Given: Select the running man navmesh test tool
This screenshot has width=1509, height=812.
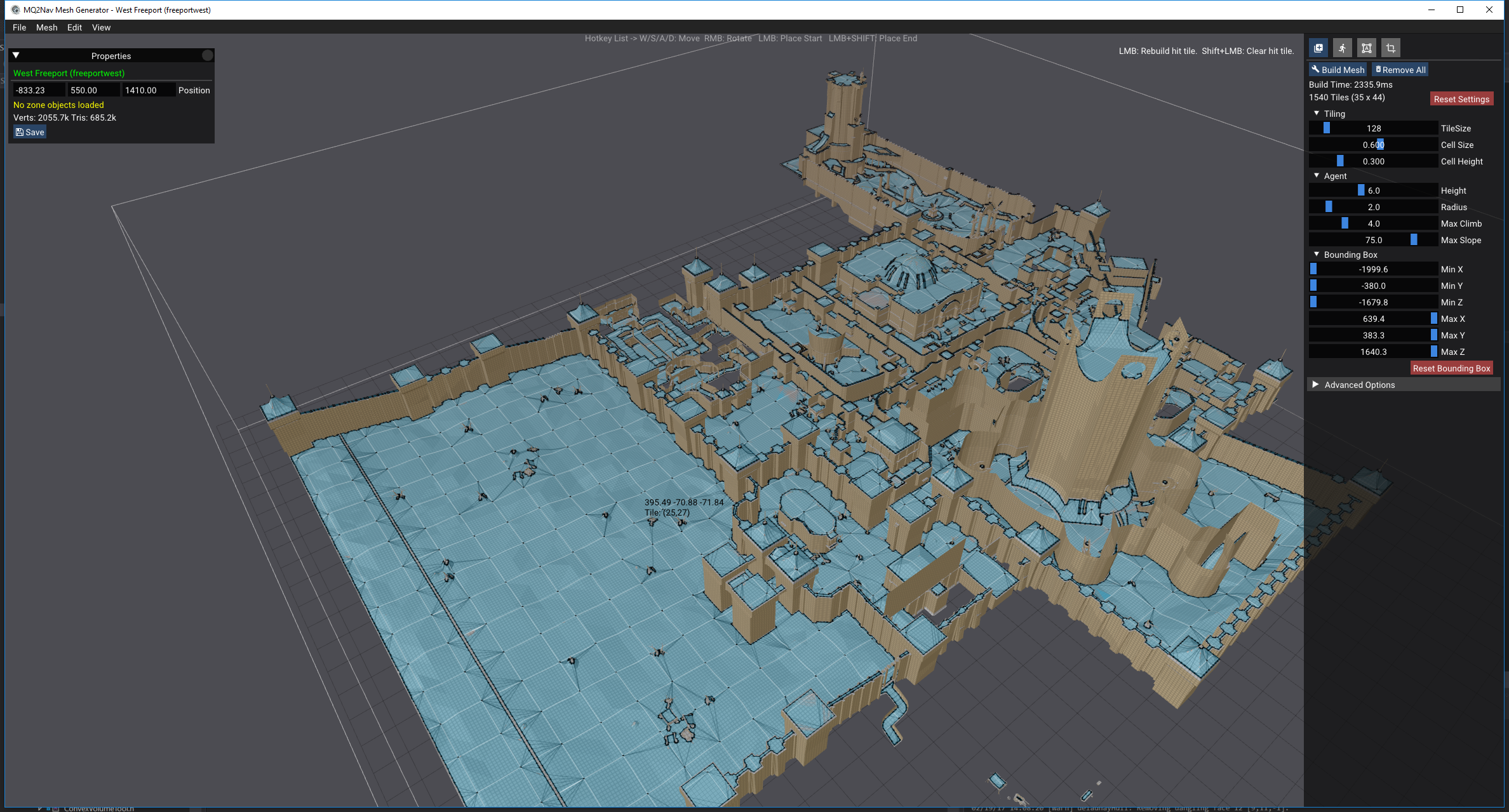Looking at the screenshot, I should (1342, 48).
